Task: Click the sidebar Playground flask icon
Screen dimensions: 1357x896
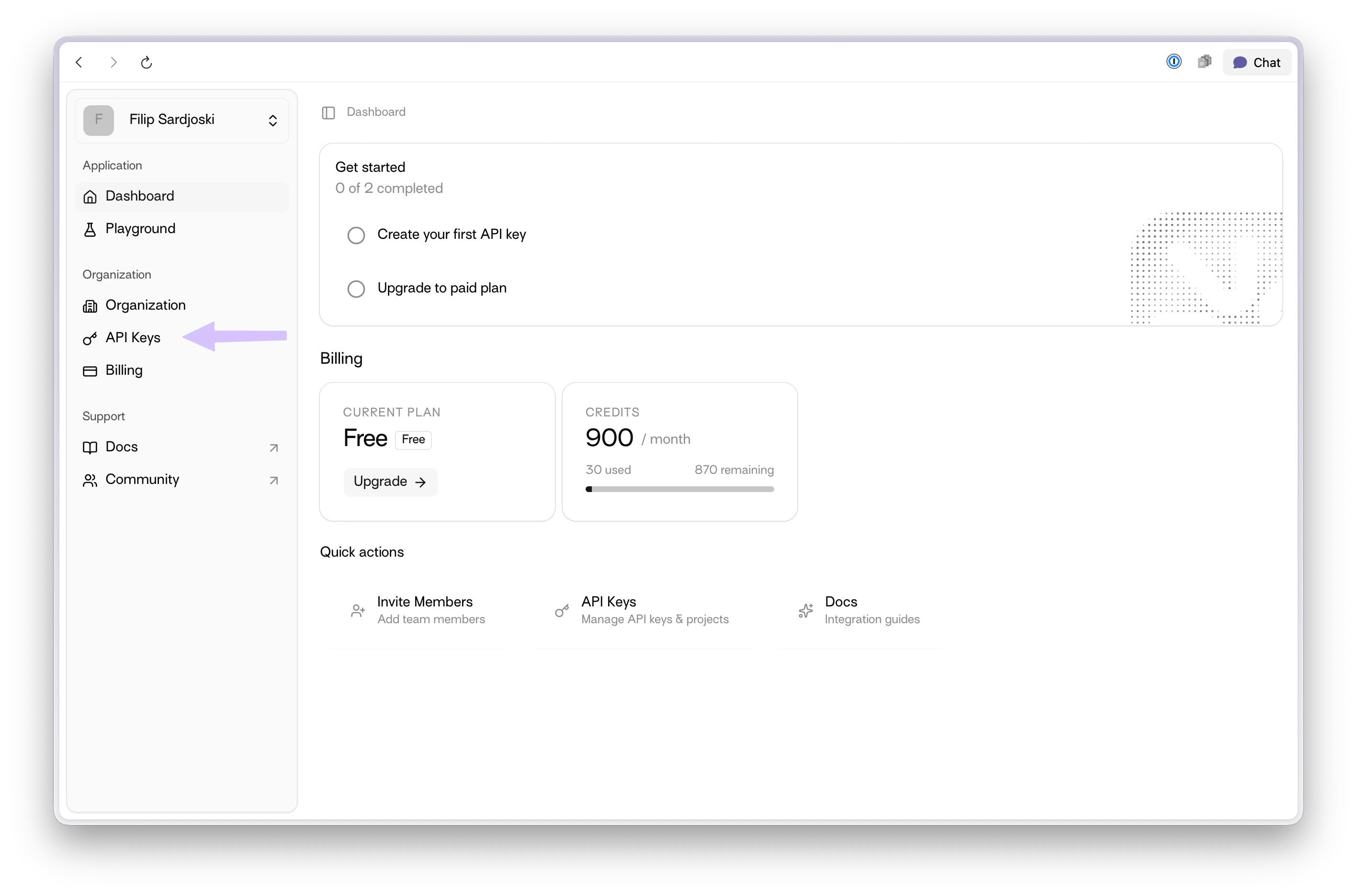Action: point(90,229)
